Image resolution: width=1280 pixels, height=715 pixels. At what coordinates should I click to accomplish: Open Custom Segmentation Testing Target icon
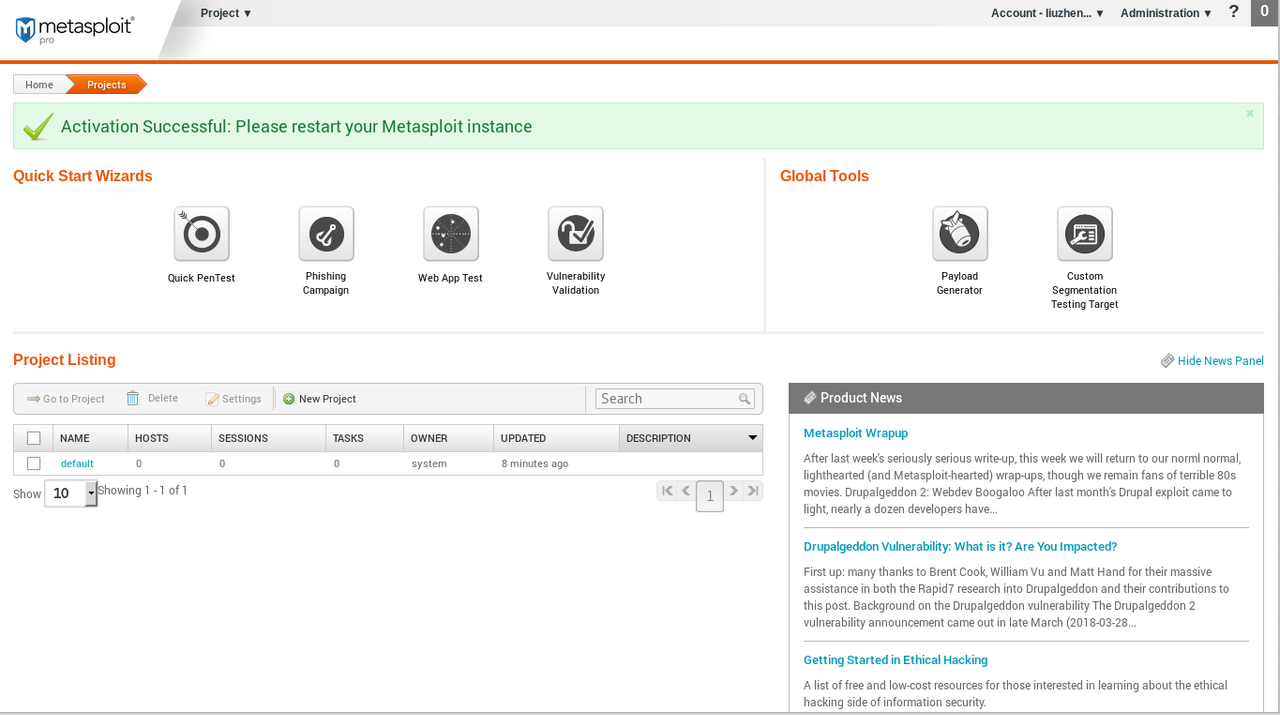point(1085,234)
